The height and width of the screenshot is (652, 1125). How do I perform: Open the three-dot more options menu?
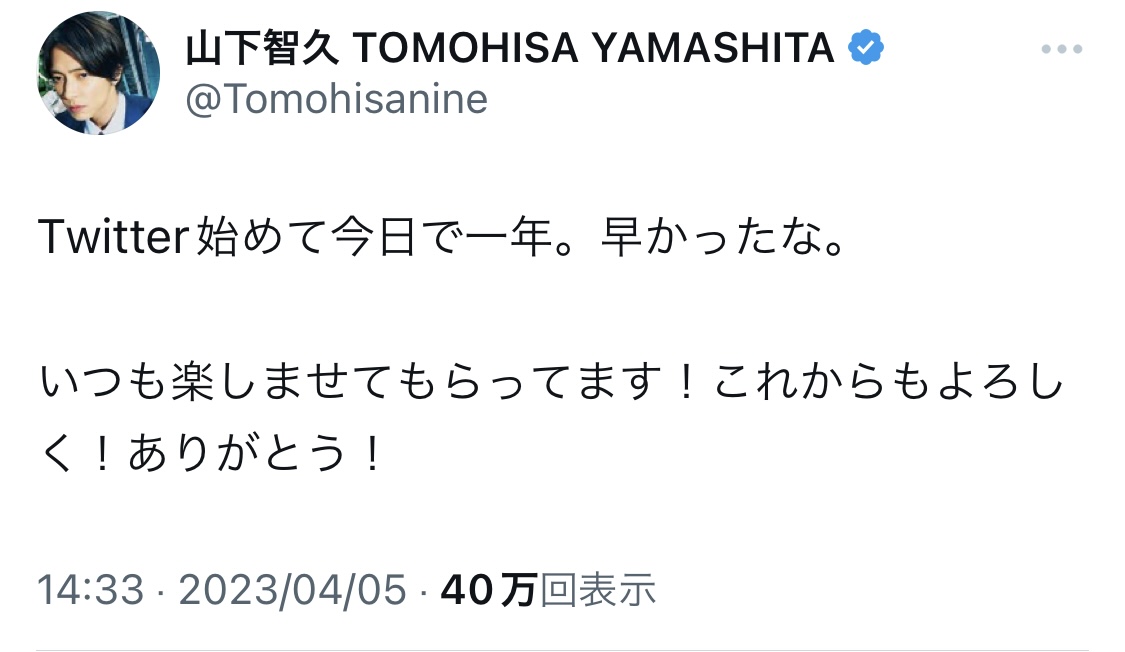tap(1061, 49)
